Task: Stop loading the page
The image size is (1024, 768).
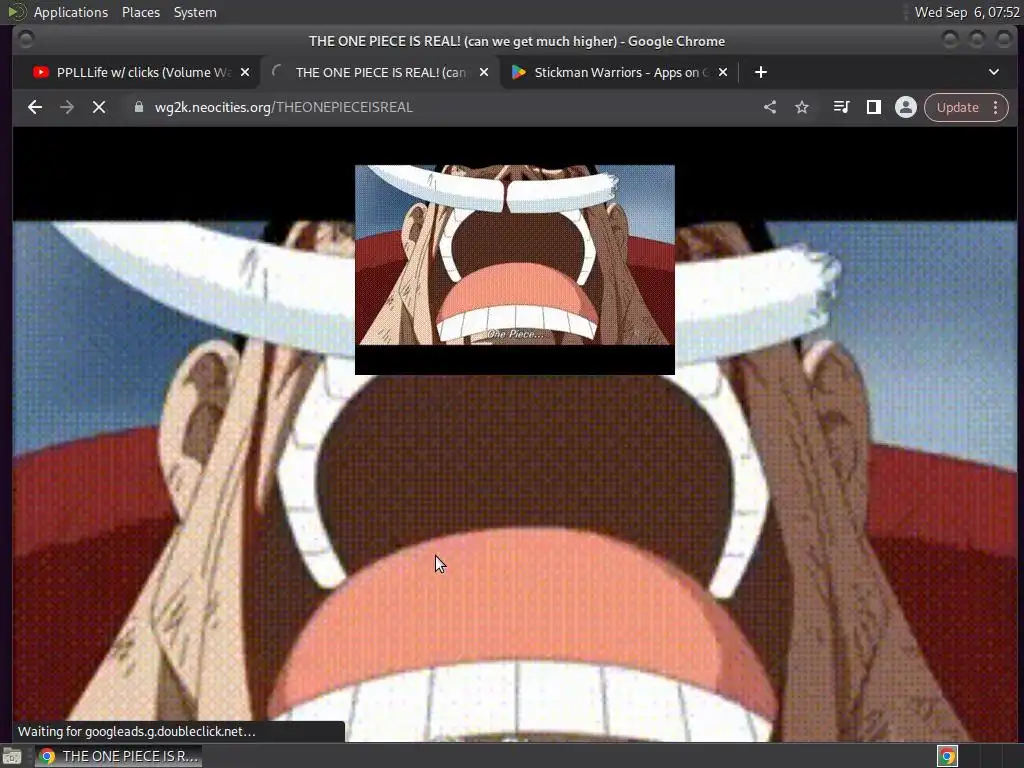Action: [x=99, y=107]
